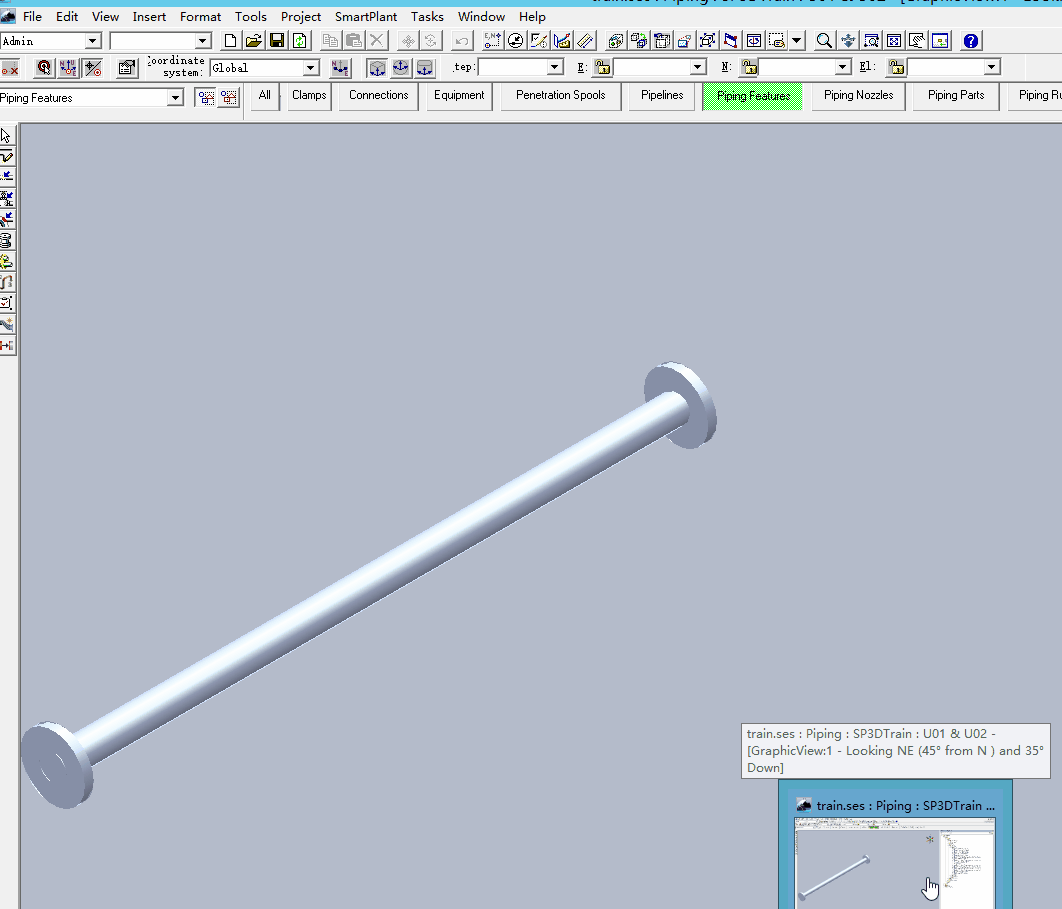Toggle the El coordinate lock
Screen dimensions: 1062x909
click(896, 67)
